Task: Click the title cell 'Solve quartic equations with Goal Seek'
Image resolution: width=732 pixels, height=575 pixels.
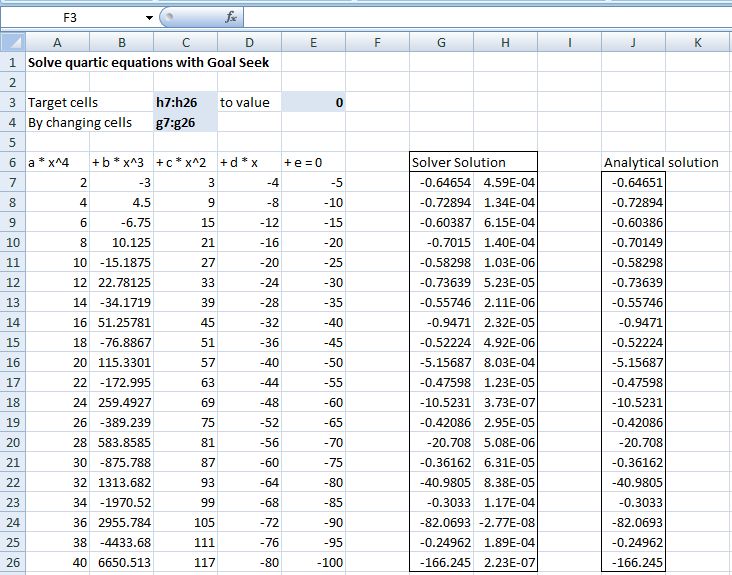Action: coord(148,62)
